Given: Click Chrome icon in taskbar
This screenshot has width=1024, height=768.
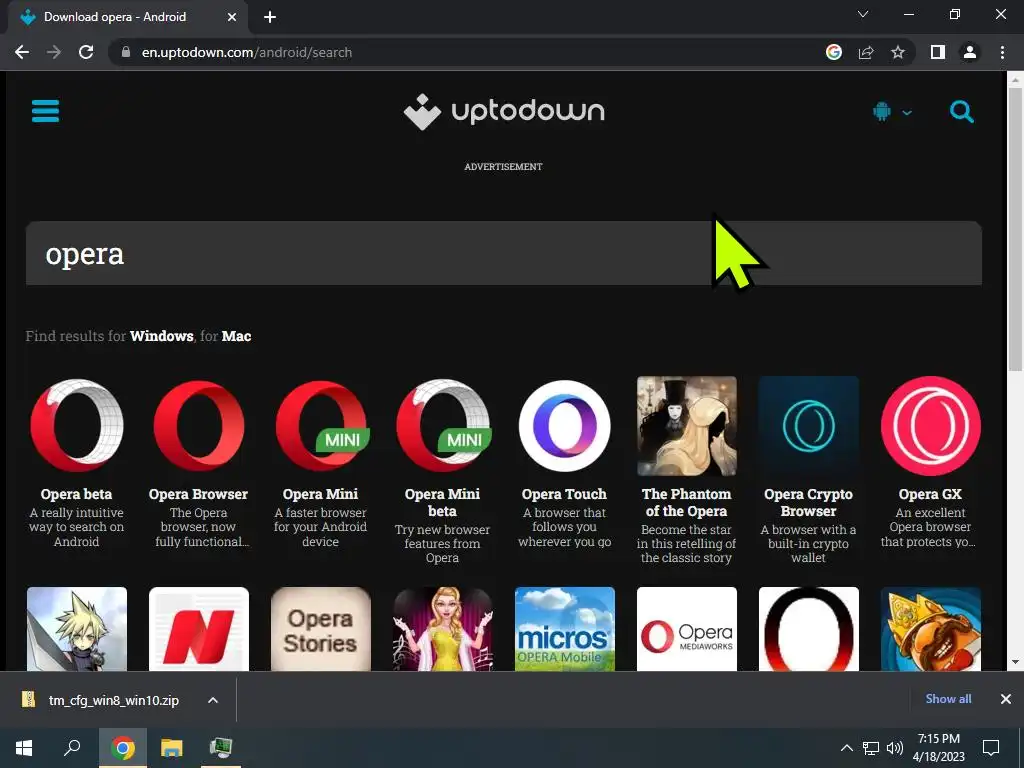Looking at the screenshot, I should [123, 747].
